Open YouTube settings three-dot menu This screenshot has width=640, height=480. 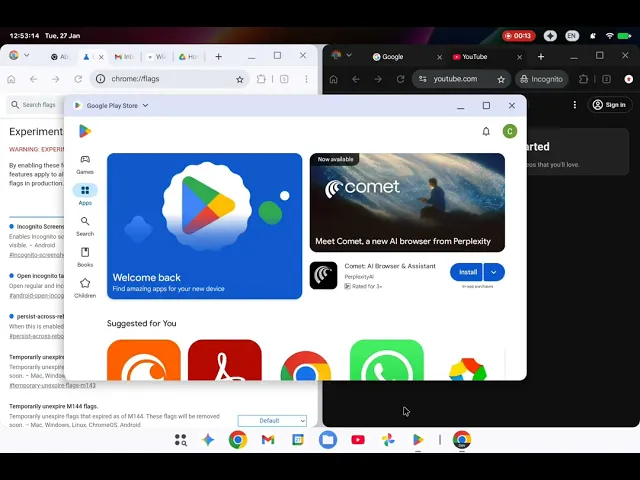click(575, 105)
